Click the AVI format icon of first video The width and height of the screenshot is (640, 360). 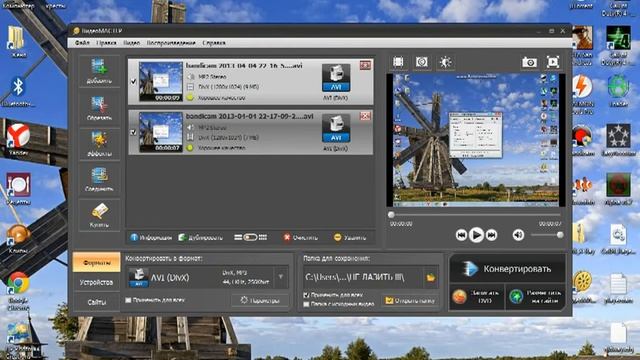(336, 78)
